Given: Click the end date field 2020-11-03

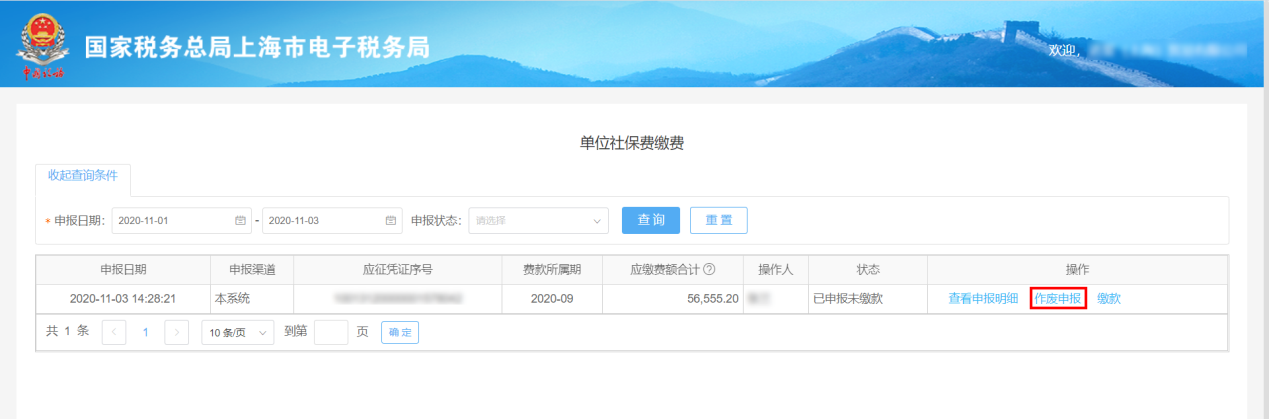Looking at the screenshot, I should click(318, 220).
